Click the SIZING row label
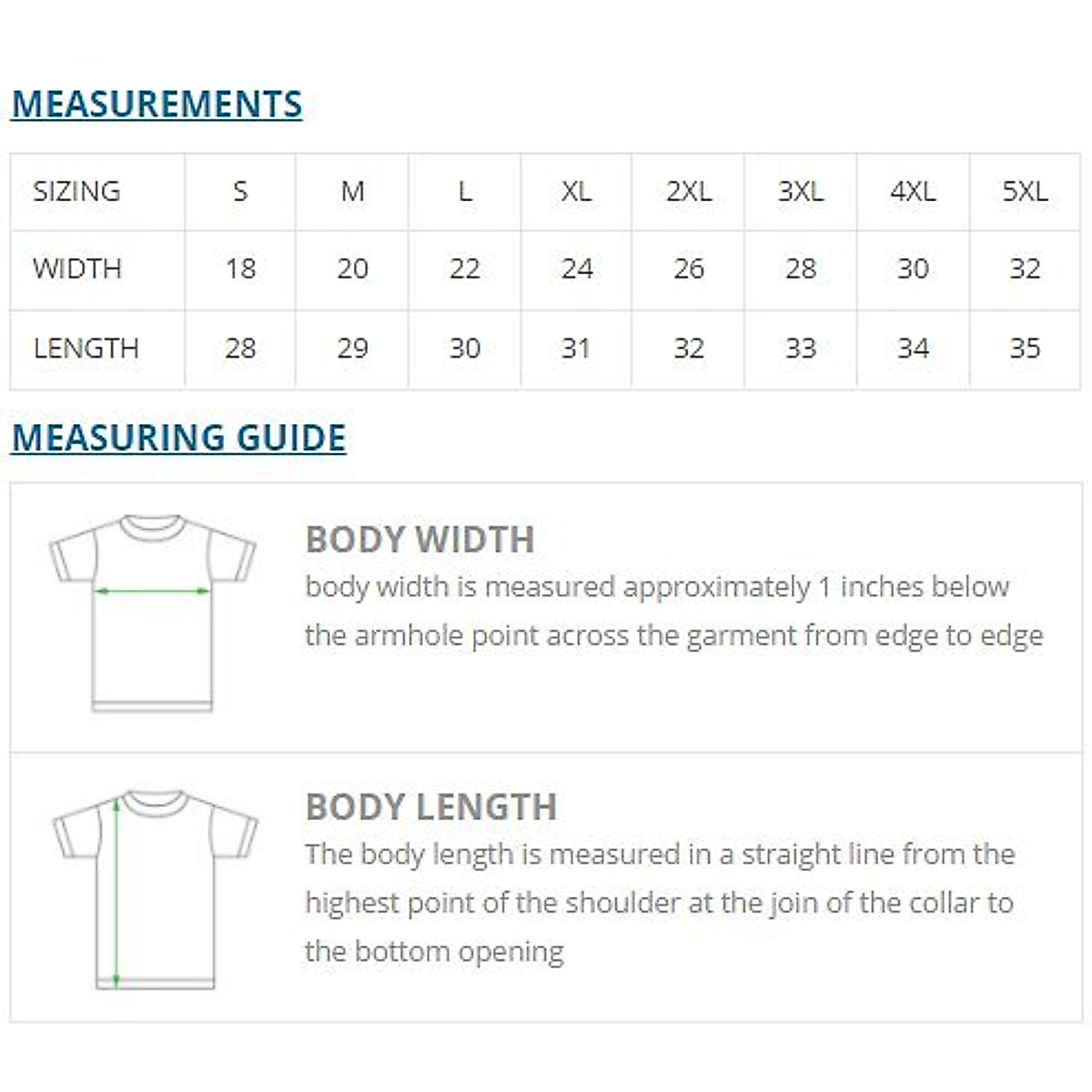The image size is (1092, 1092). (76, 191)
